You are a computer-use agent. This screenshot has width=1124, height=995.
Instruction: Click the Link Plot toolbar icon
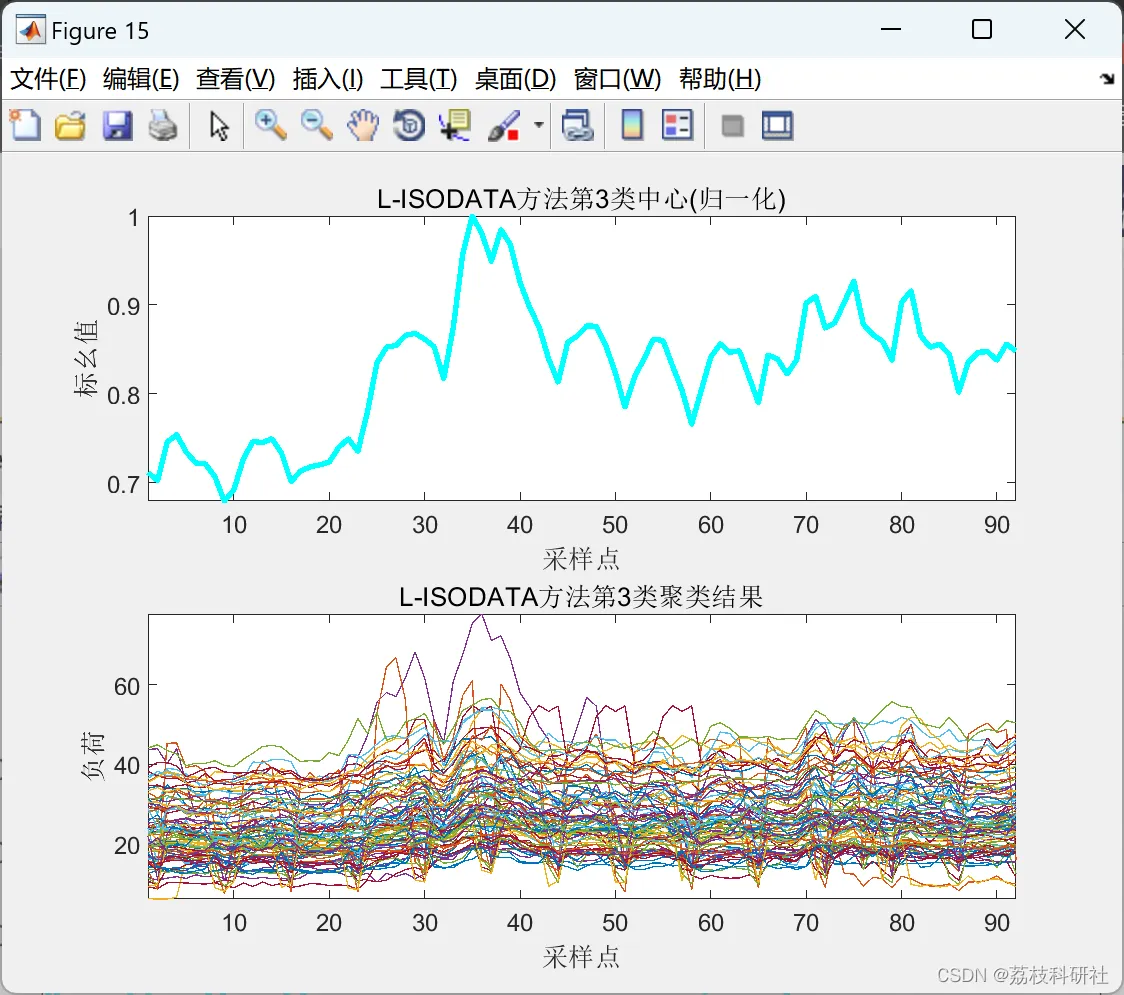[x=577, y=125]
